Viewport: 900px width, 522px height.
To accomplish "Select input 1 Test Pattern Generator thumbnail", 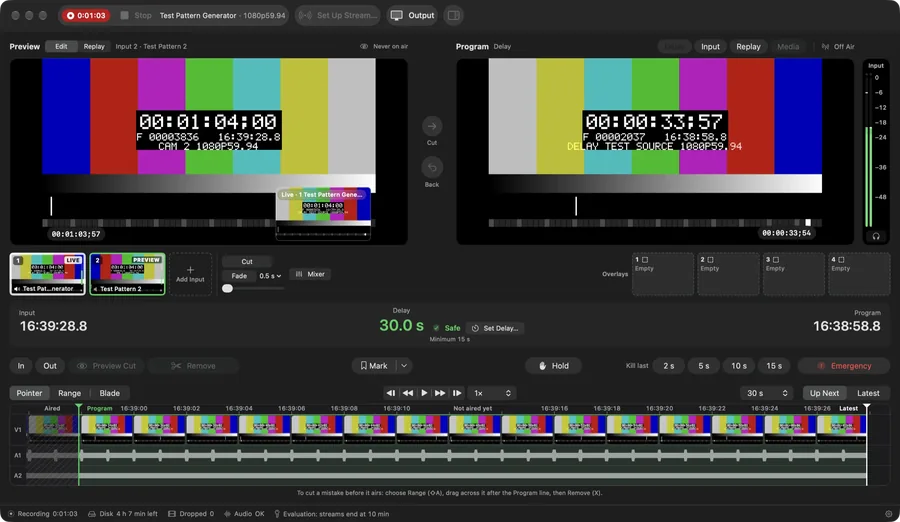I will (x=48, y=274).
